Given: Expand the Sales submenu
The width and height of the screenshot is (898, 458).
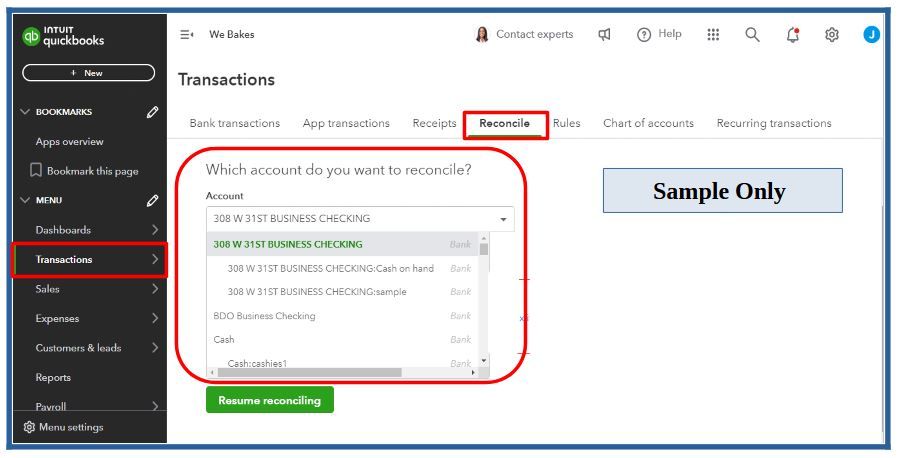Looking at the screenshot, I should click(x=155, y=289).
